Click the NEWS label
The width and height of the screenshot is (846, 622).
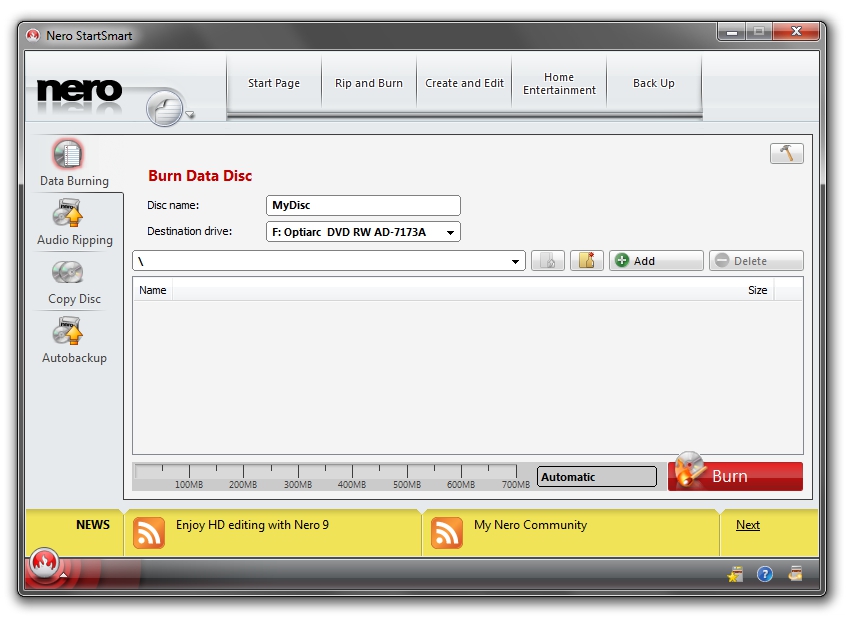pos(93,525)
